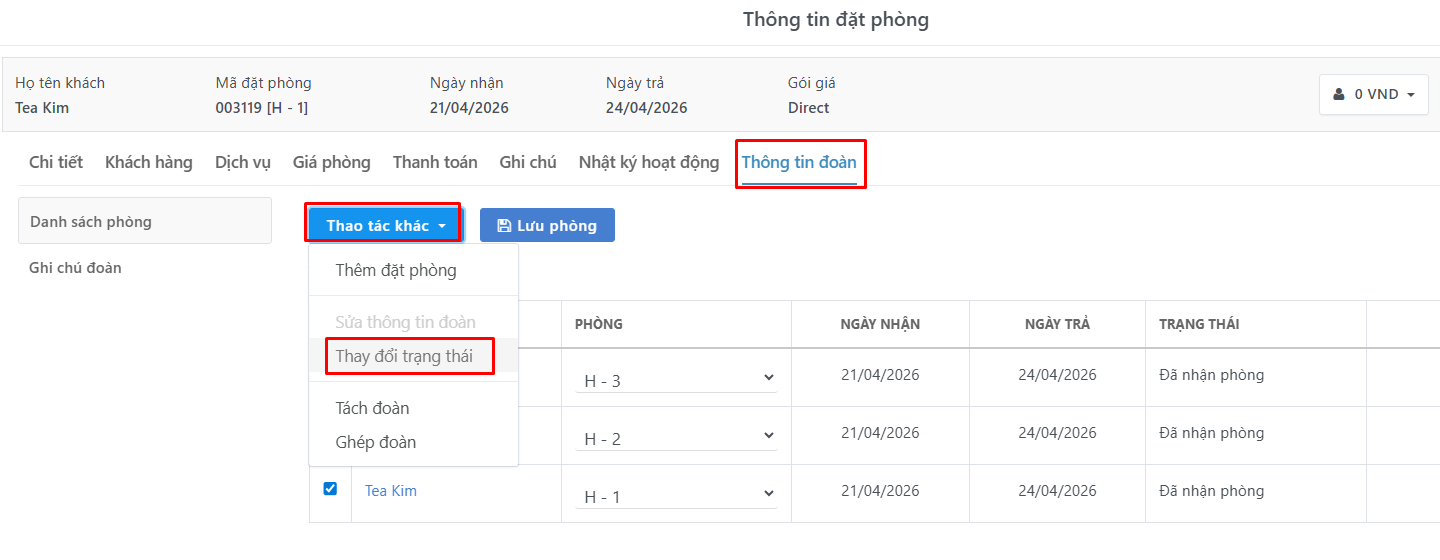Switch to the Chi tiết tab
Screen dimensions: 1440x560
(x=56, y=162)
